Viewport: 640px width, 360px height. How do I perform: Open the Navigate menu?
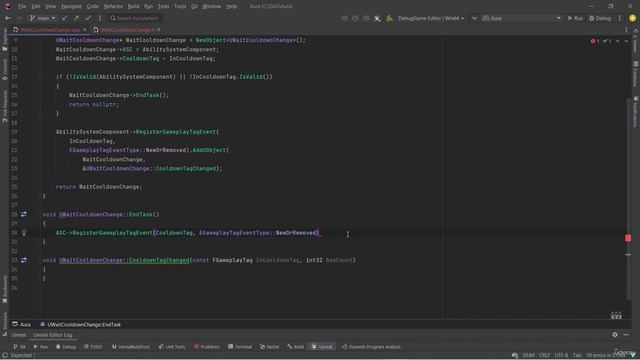(71, 7)
